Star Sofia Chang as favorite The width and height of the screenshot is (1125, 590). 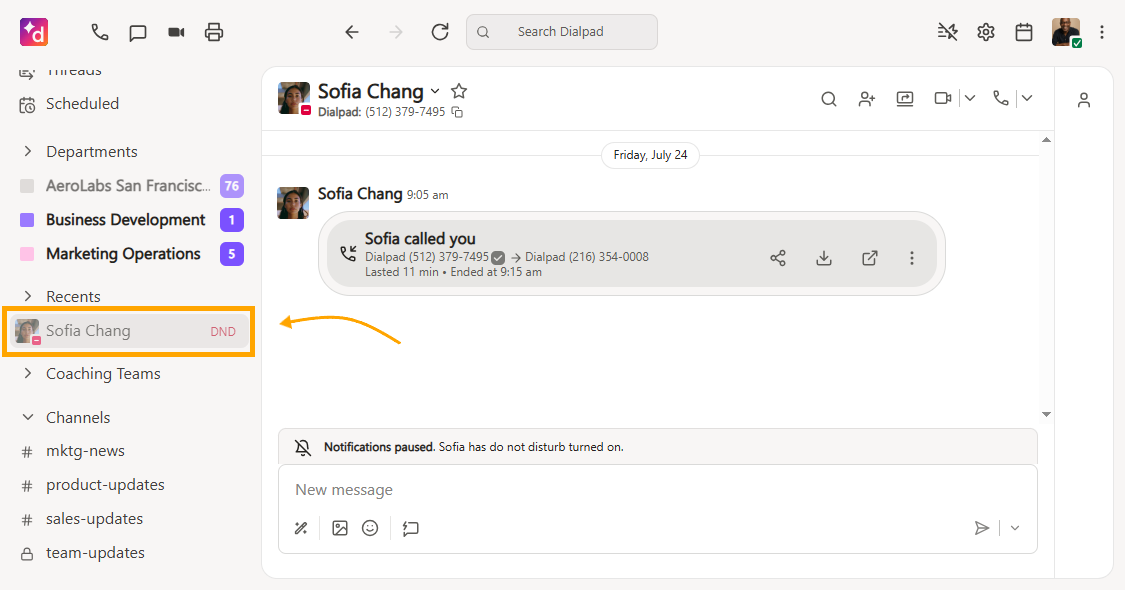click(x=459, y=91)
